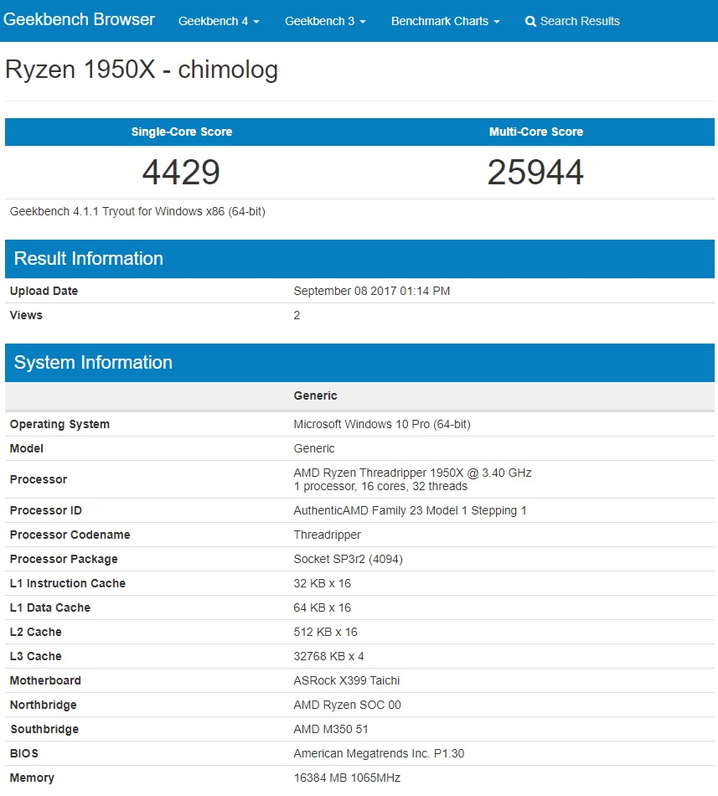Click the L3 Cache label
Image resolution: width=718 pixels, height=796 pixels.
coord(36,656)
